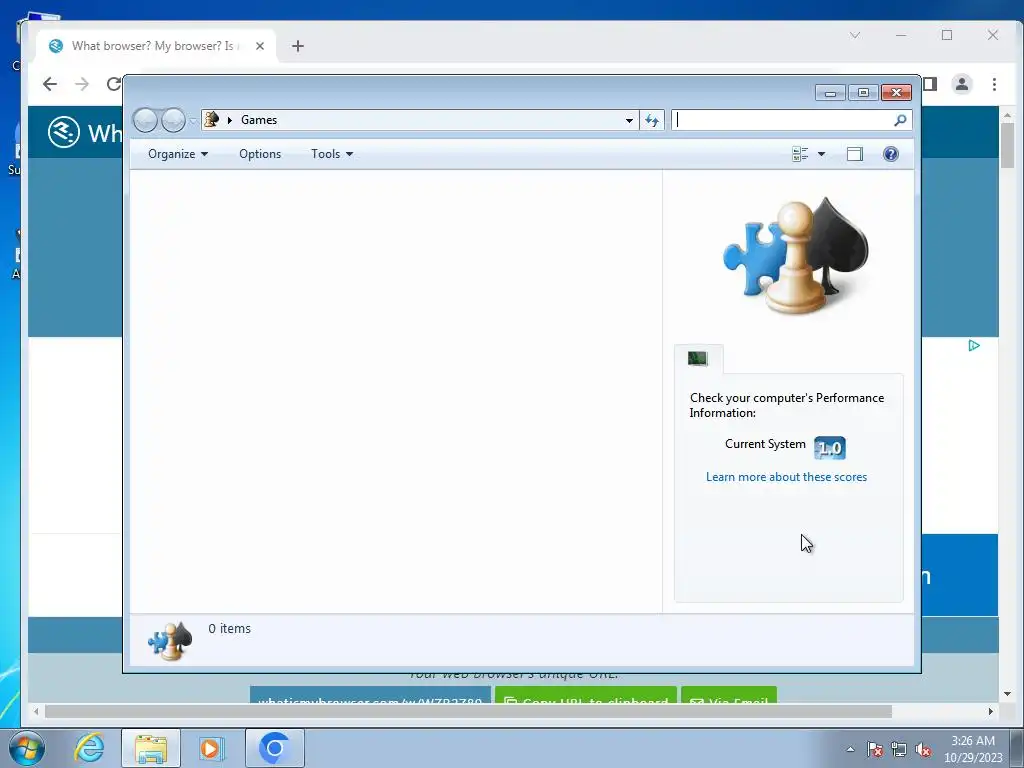The width and height of the screenshot is (1024, 768).
Task: Open the taskbar clock showing 3:26 AM
Action: (x=973, y=749)
